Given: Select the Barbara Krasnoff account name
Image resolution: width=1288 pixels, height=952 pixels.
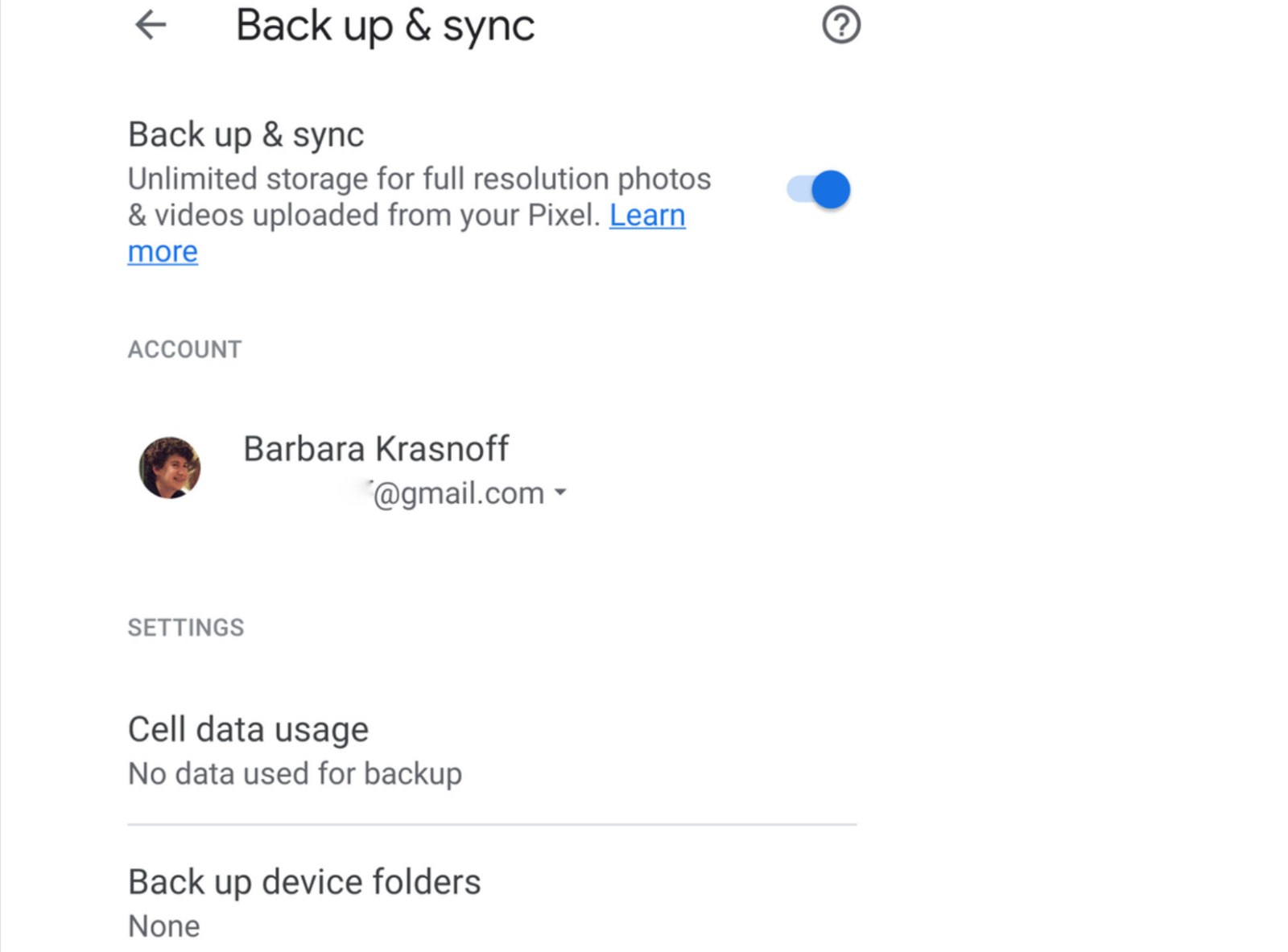Looking at the screenshot, I should tap(376, 448).
